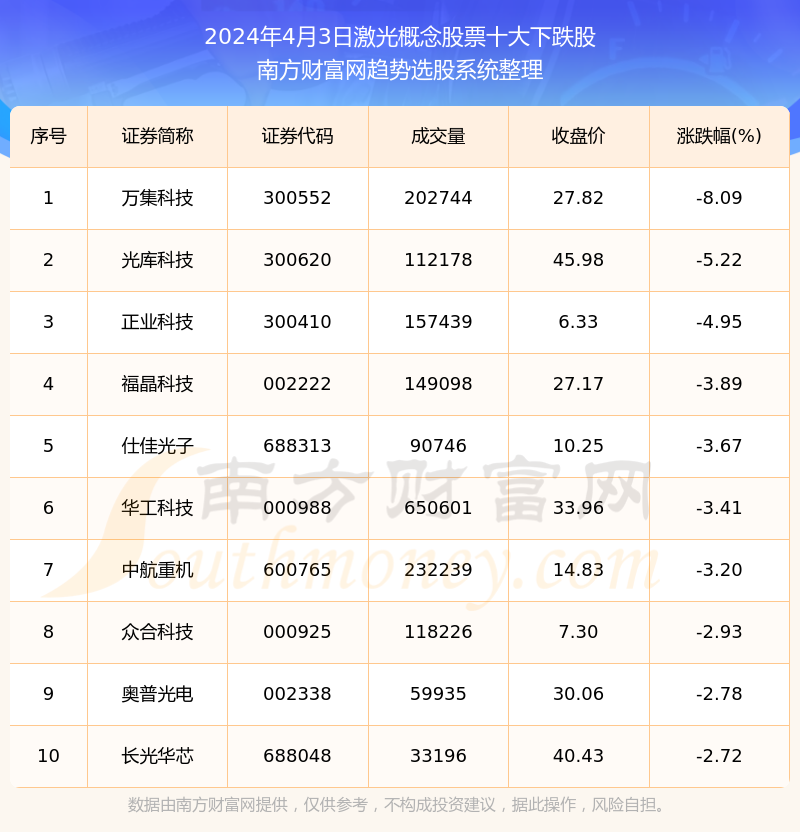Click the 成交量 column header
This screenshot has width=800, height=832.
pos(438,136)
